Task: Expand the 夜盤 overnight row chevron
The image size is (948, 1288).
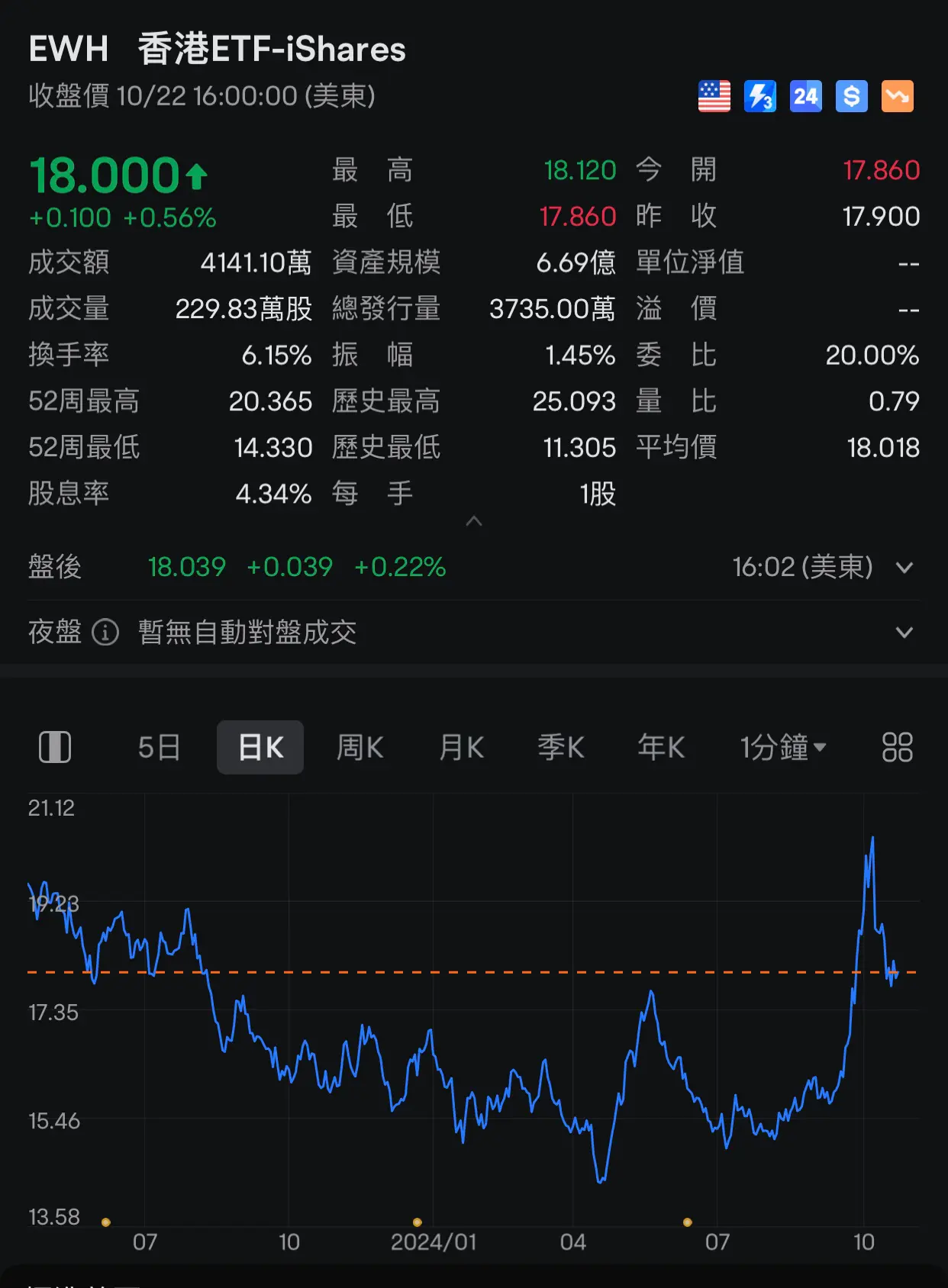Action: (x=904, y=633)
